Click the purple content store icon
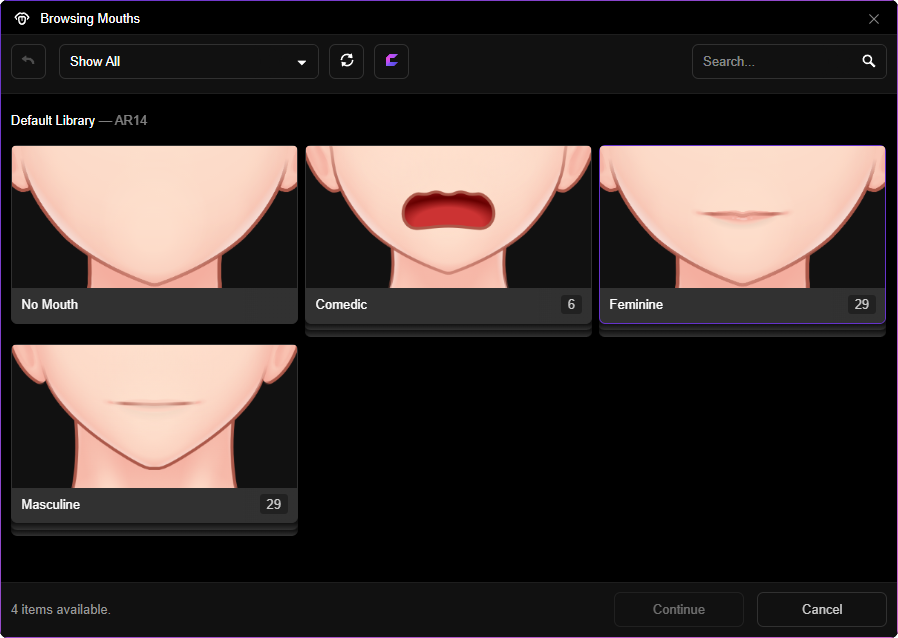Screen dimensions: 898x638 391,61
